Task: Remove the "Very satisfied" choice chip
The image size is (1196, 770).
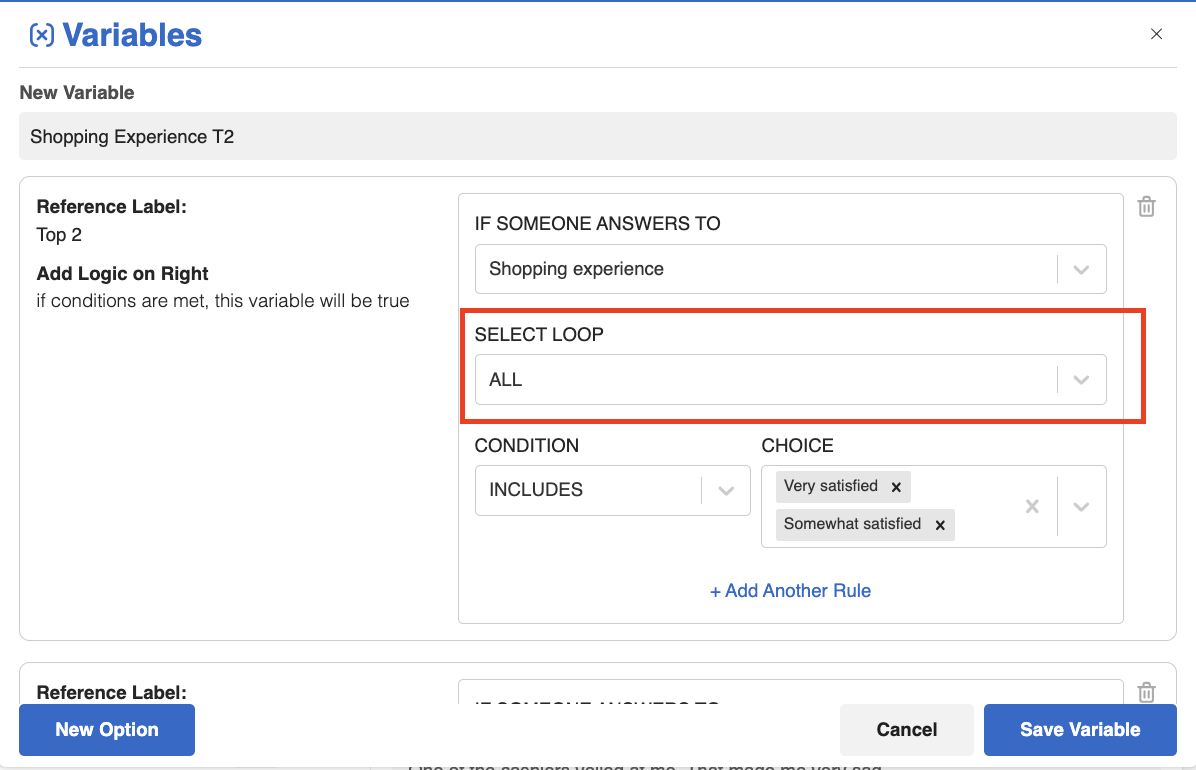Action: coord(896,487)
